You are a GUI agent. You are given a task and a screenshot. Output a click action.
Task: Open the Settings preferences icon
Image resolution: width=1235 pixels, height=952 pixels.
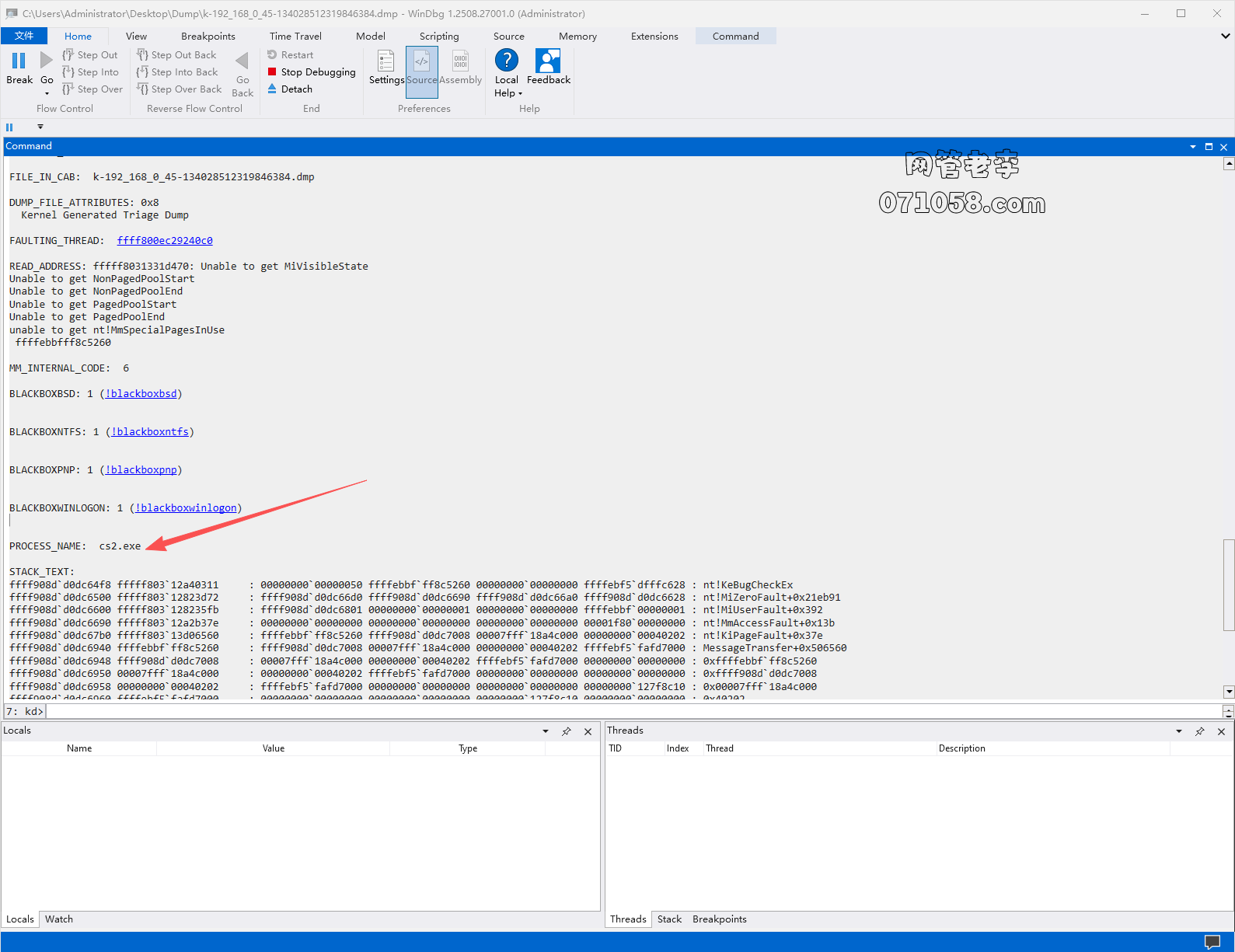click(x=386, y=61)
